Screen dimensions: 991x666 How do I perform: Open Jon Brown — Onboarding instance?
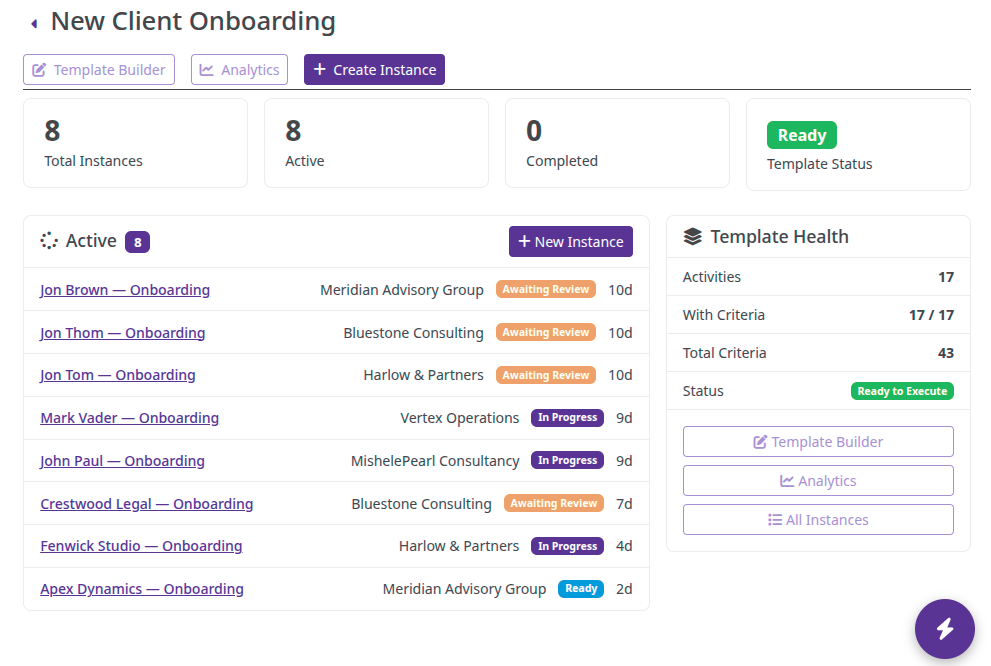coord(124,289)
